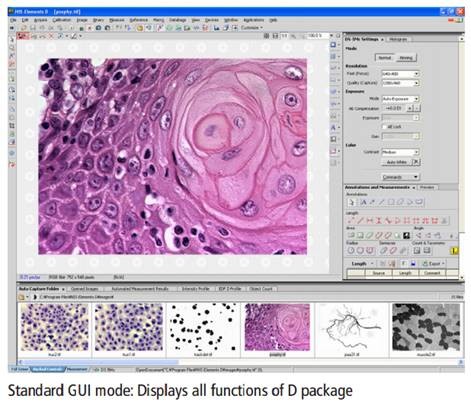
Task: Click the yellow warning icon in measurements panel
Action: point(454,251)
